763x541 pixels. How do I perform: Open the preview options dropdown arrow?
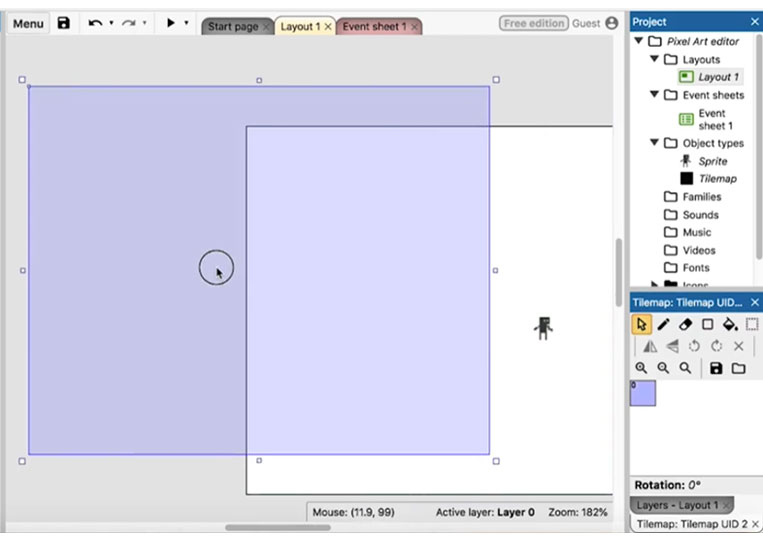pyautogui.click(x=186, y=23)
